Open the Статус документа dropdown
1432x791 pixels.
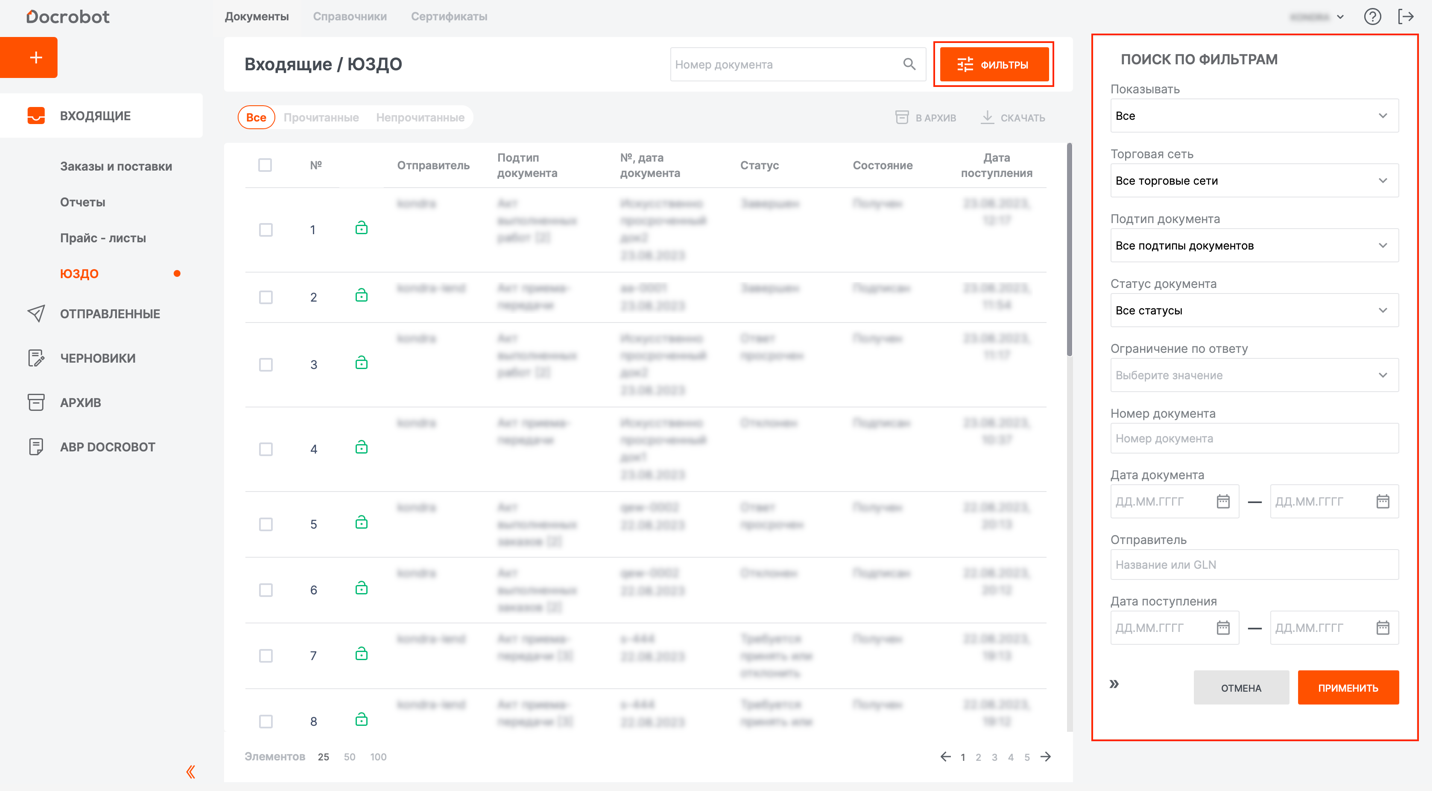(x=1254, y=311)
